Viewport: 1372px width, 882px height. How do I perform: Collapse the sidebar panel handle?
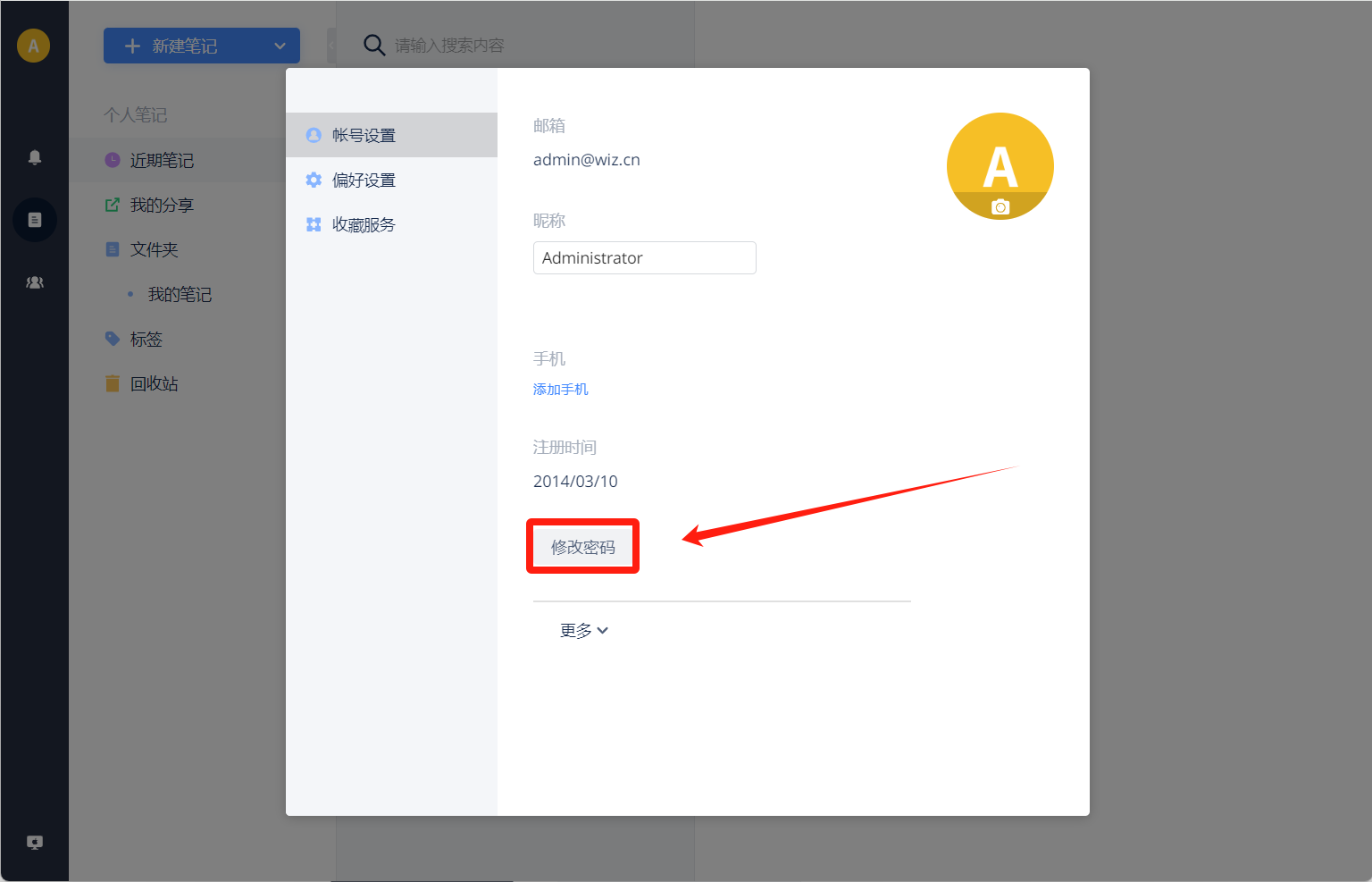(x=331, y=46)
